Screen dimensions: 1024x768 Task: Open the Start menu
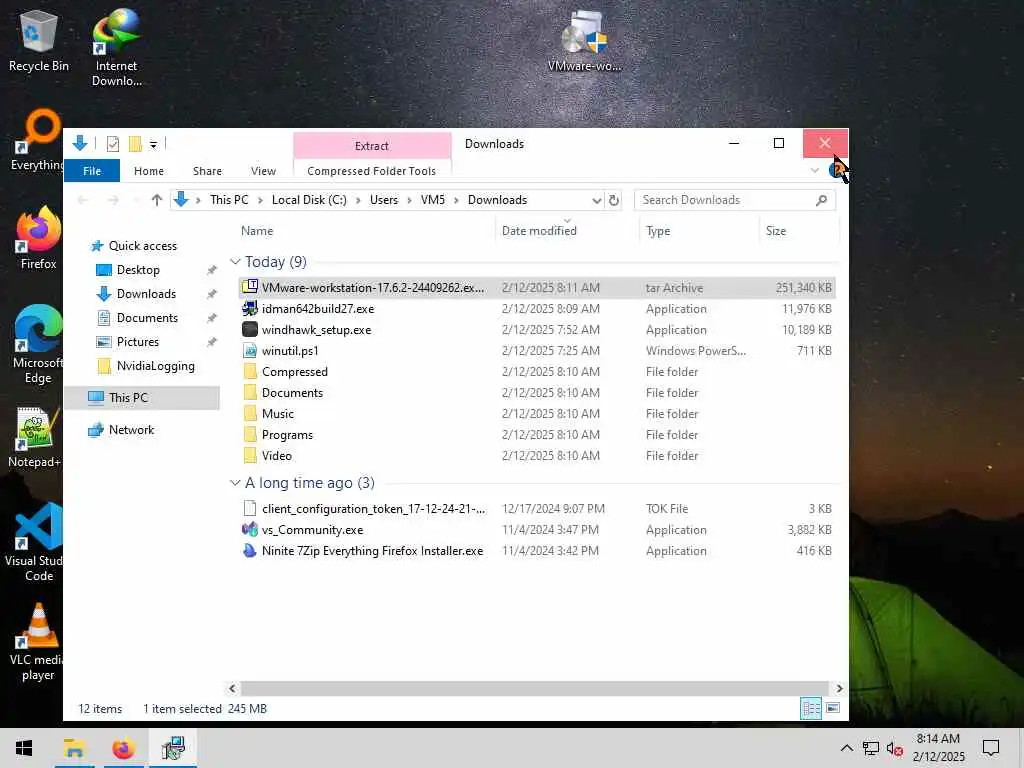tap(24, 748)
